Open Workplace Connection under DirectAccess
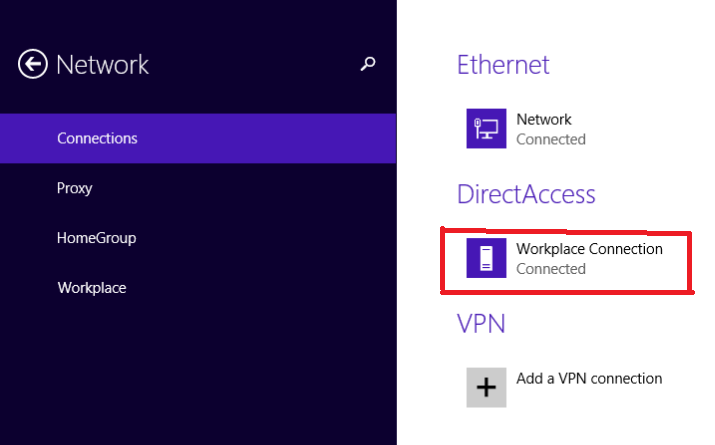Screen dimensions: 715x445 pos(565,258)
